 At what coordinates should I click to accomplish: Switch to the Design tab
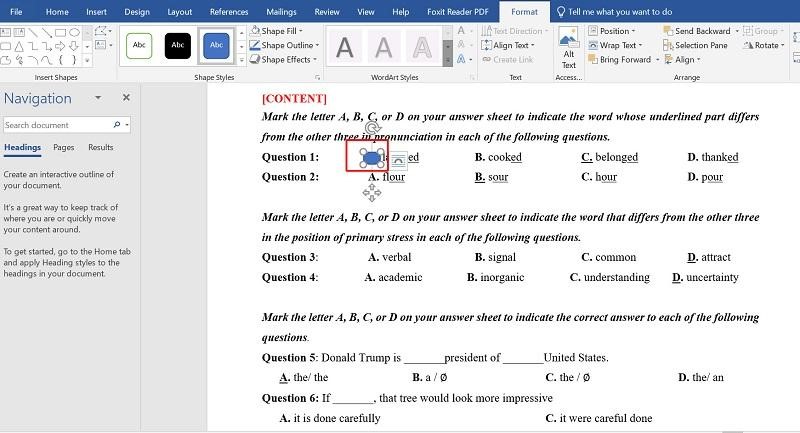click(137, 11)
